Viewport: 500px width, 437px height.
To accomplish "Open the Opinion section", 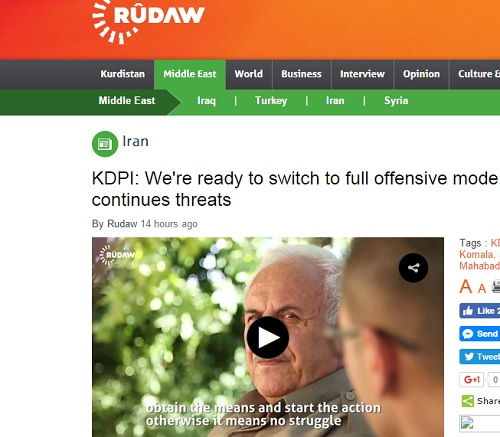I will pyautogui.click(x=421, y=74).
